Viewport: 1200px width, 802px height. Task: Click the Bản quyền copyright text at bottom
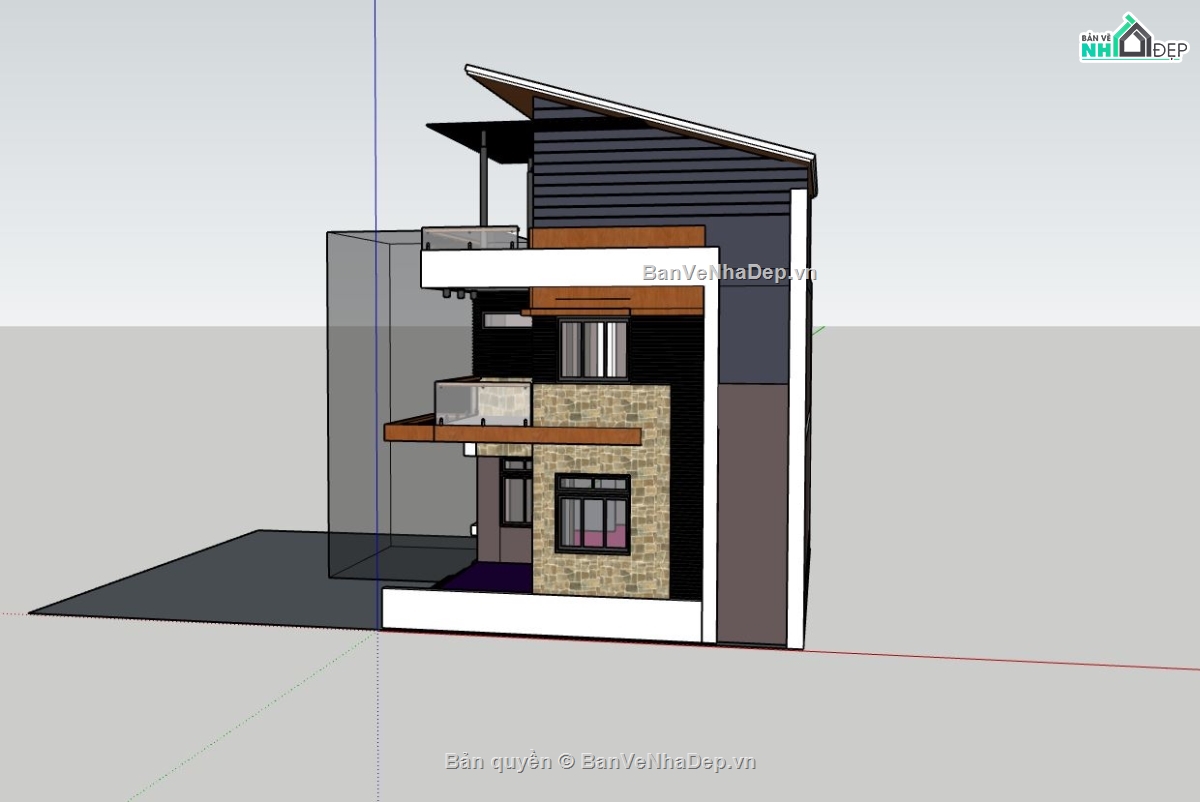pyautogui.click(x=600, y=762)
